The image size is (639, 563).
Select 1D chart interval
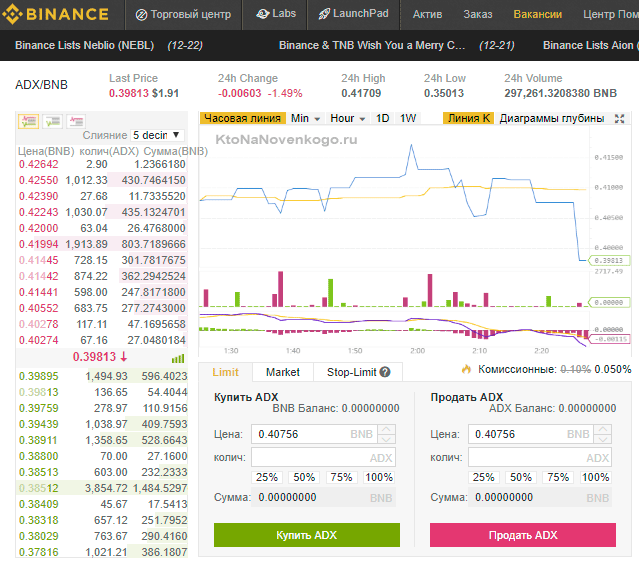click(x=382, y=119)
